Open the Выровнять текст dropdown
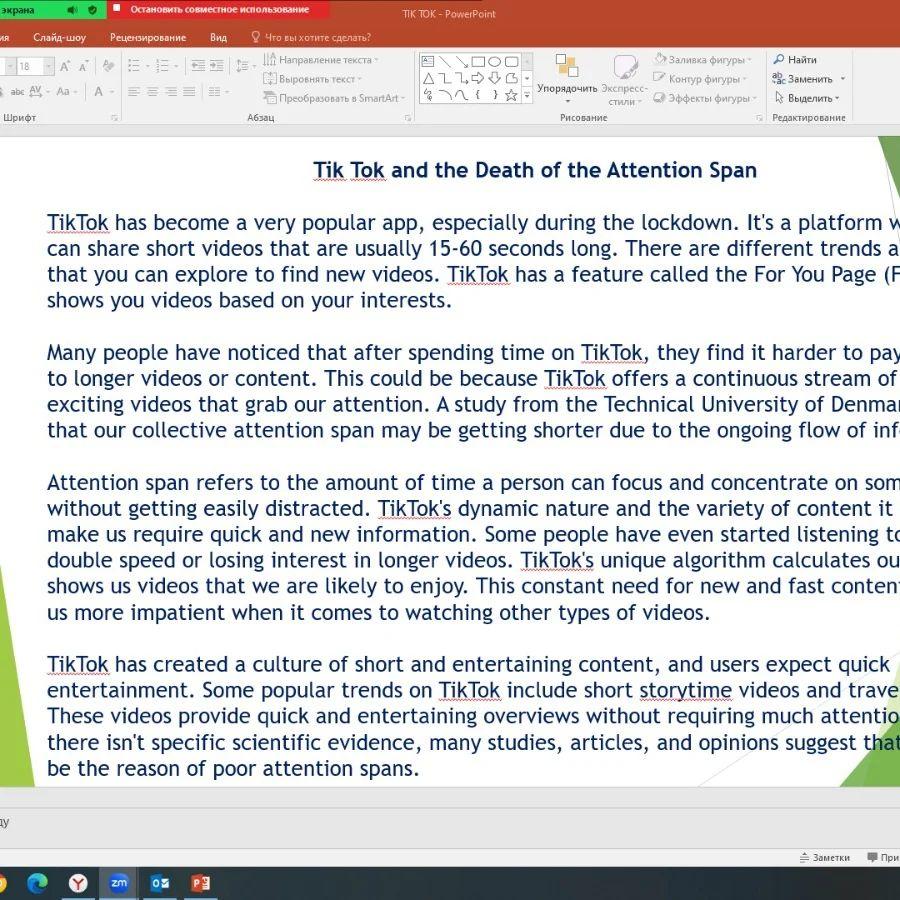The width and height of the screenshot is (900, 900). 313,79
